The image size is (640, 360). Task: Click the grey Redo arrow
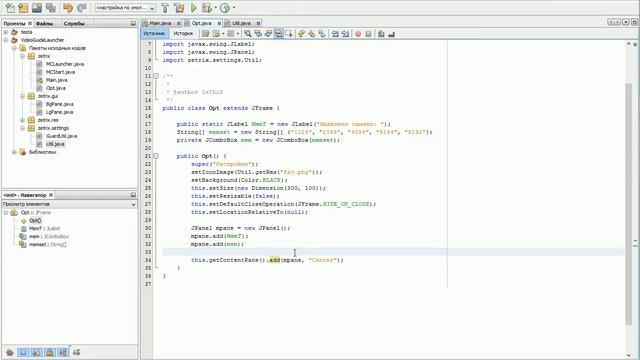(x=82, y=7)
